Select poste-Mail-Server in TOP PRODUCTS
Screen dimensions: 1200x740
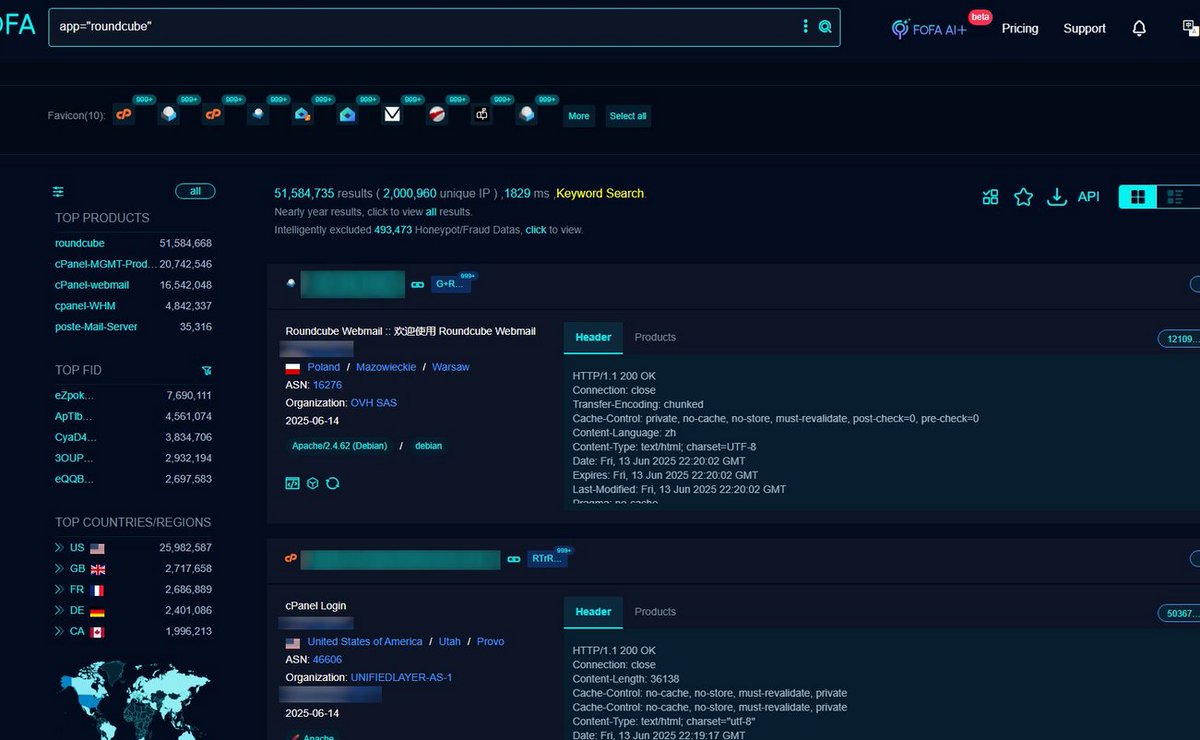click(x=96, y=327)
